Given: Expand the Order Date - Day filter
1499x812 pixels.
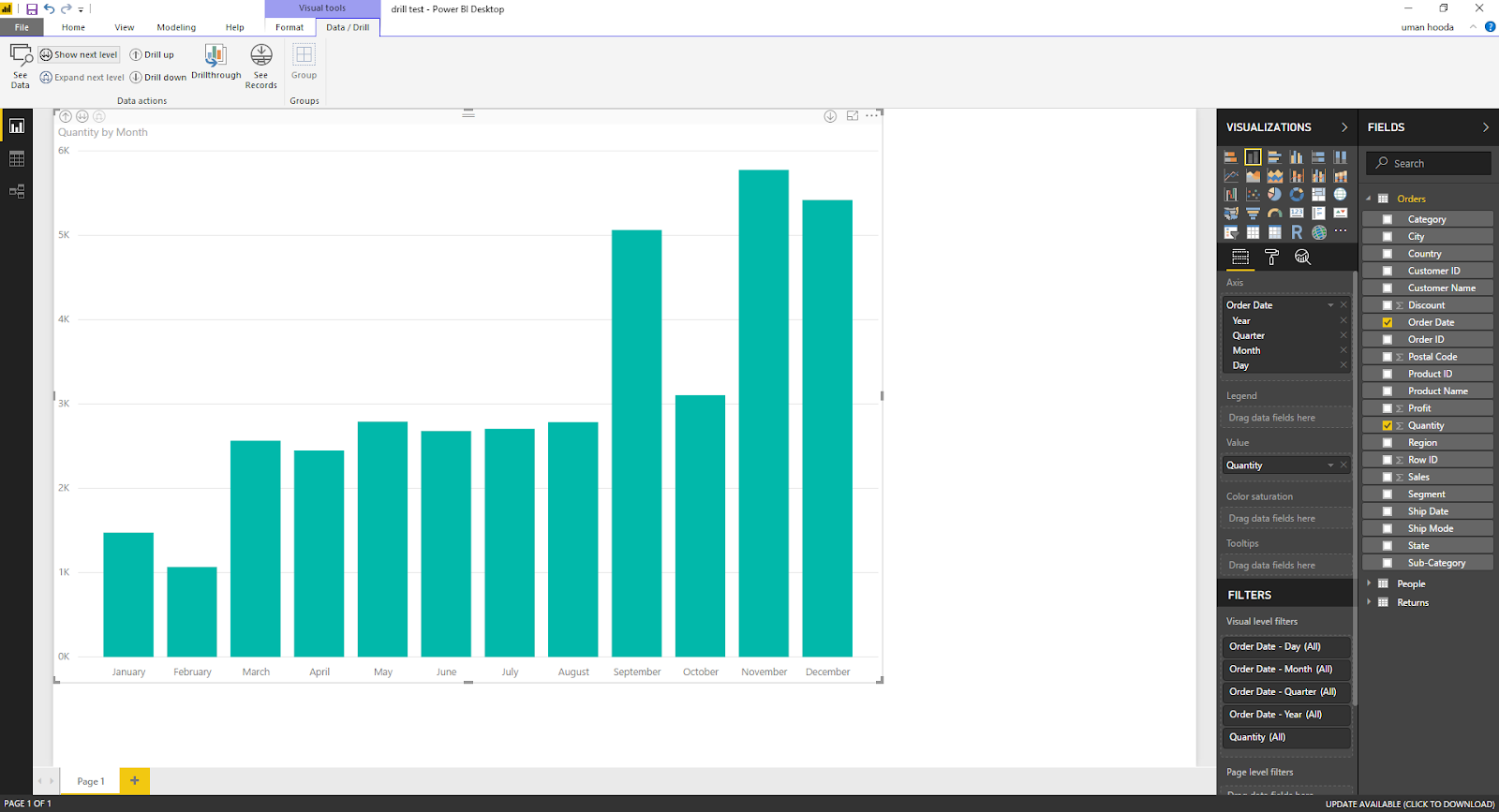Looking at the screenshot, I should [1285, 647].
